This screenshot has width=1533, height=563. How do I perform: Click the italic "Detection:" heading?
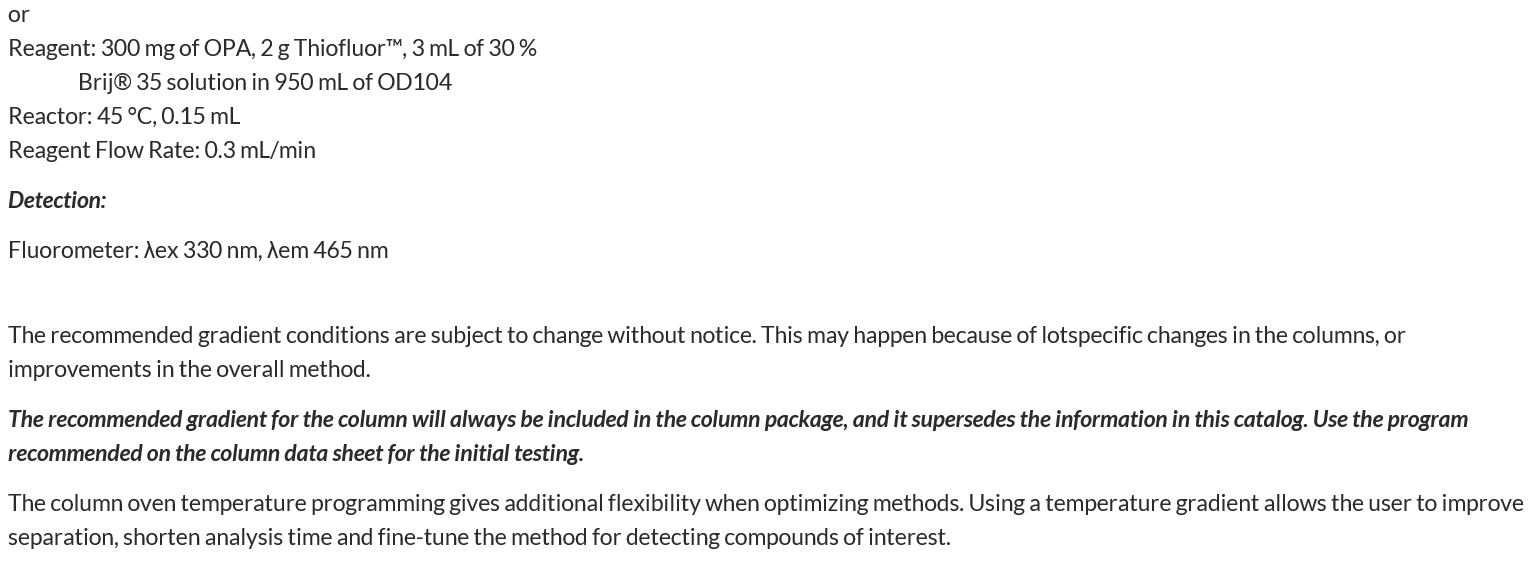tap(57, 200)
